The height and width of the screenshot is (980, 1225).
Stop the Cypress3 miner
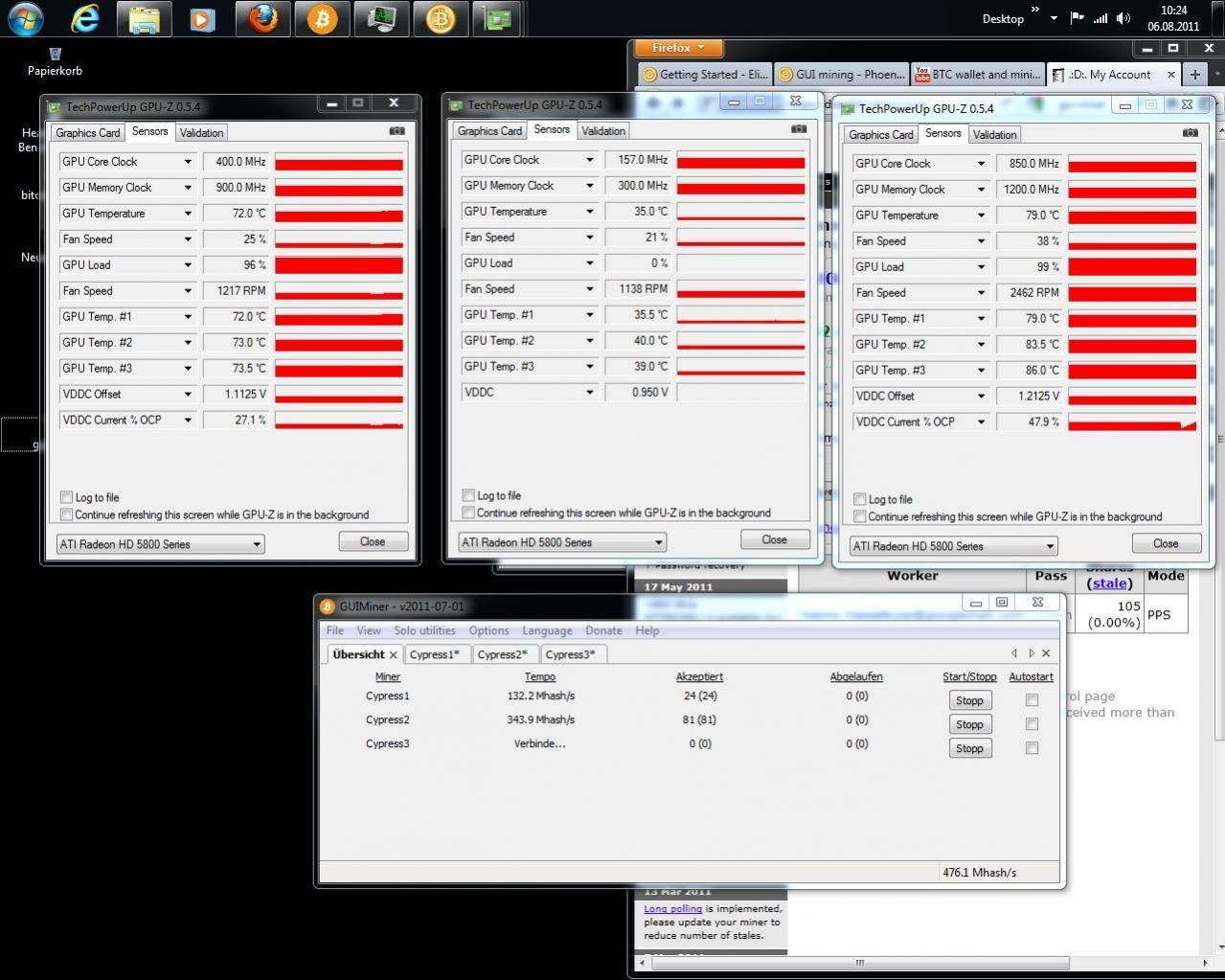coord(969,749)
